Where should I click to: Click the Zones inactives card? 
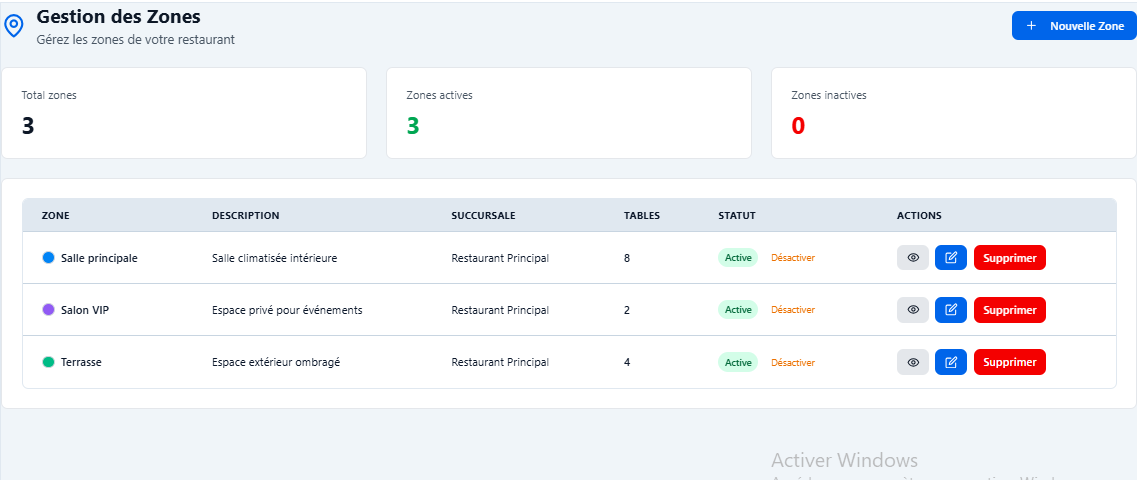[x=954, y=113]
